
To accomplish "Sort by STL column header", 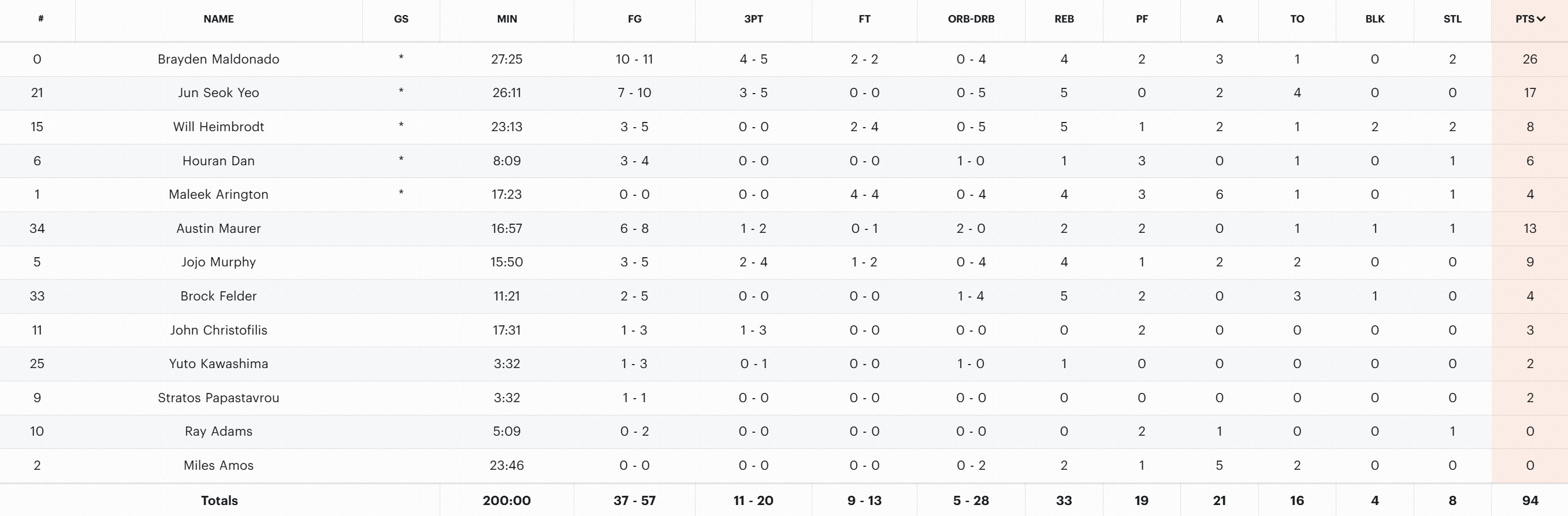I will coord(1452,19).
